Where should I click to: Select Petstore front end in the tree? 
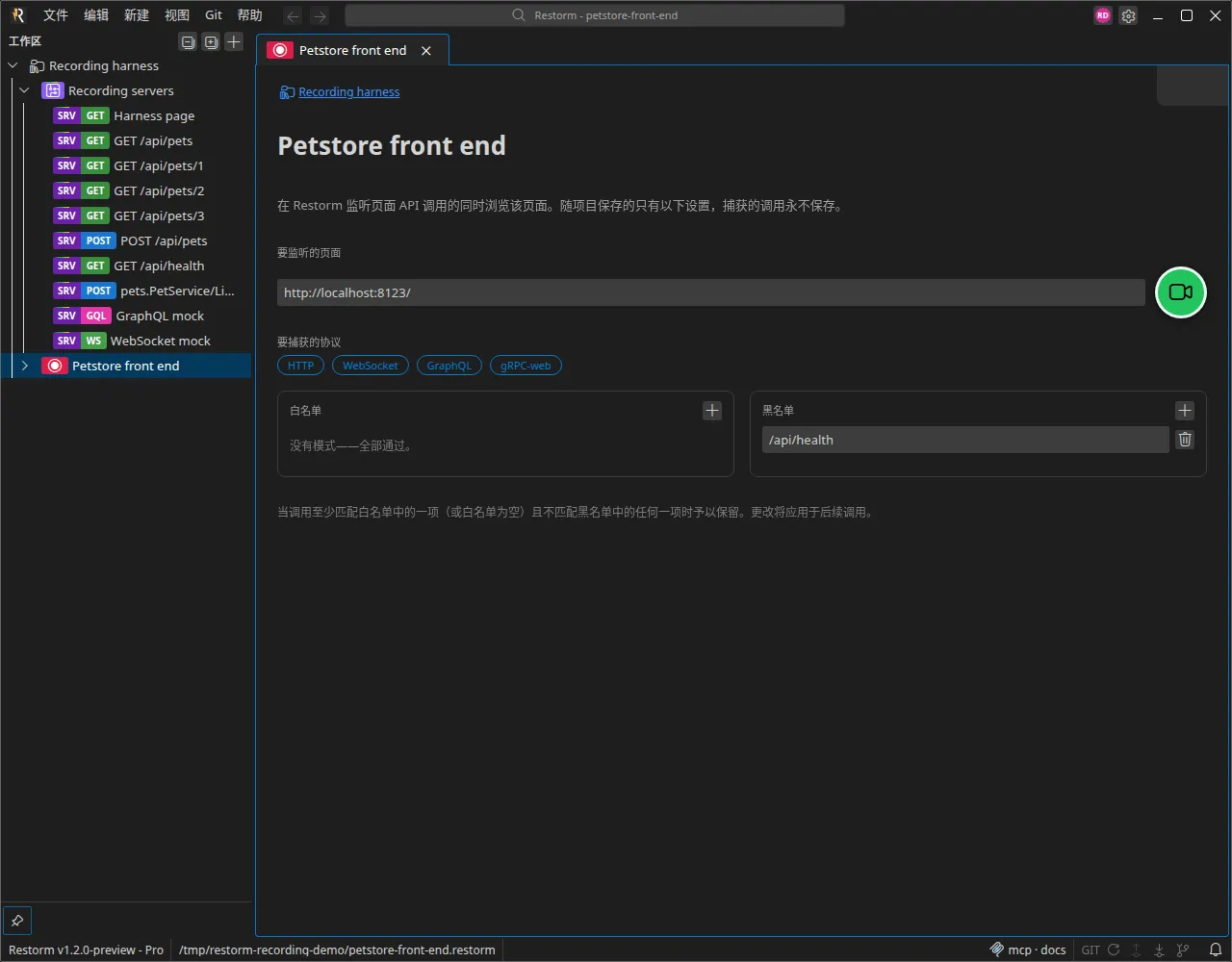(126, 366)
